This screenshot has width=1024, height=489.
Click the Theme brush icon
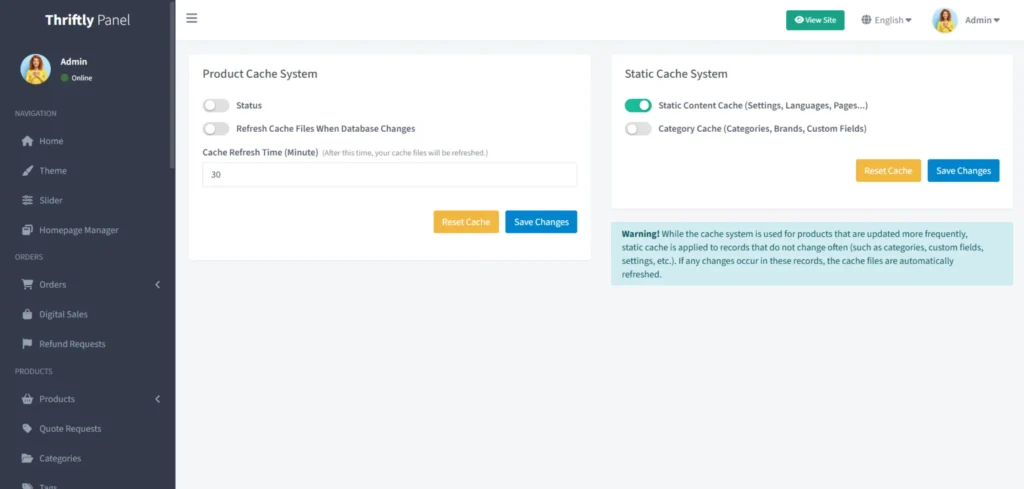coord(28,171)
